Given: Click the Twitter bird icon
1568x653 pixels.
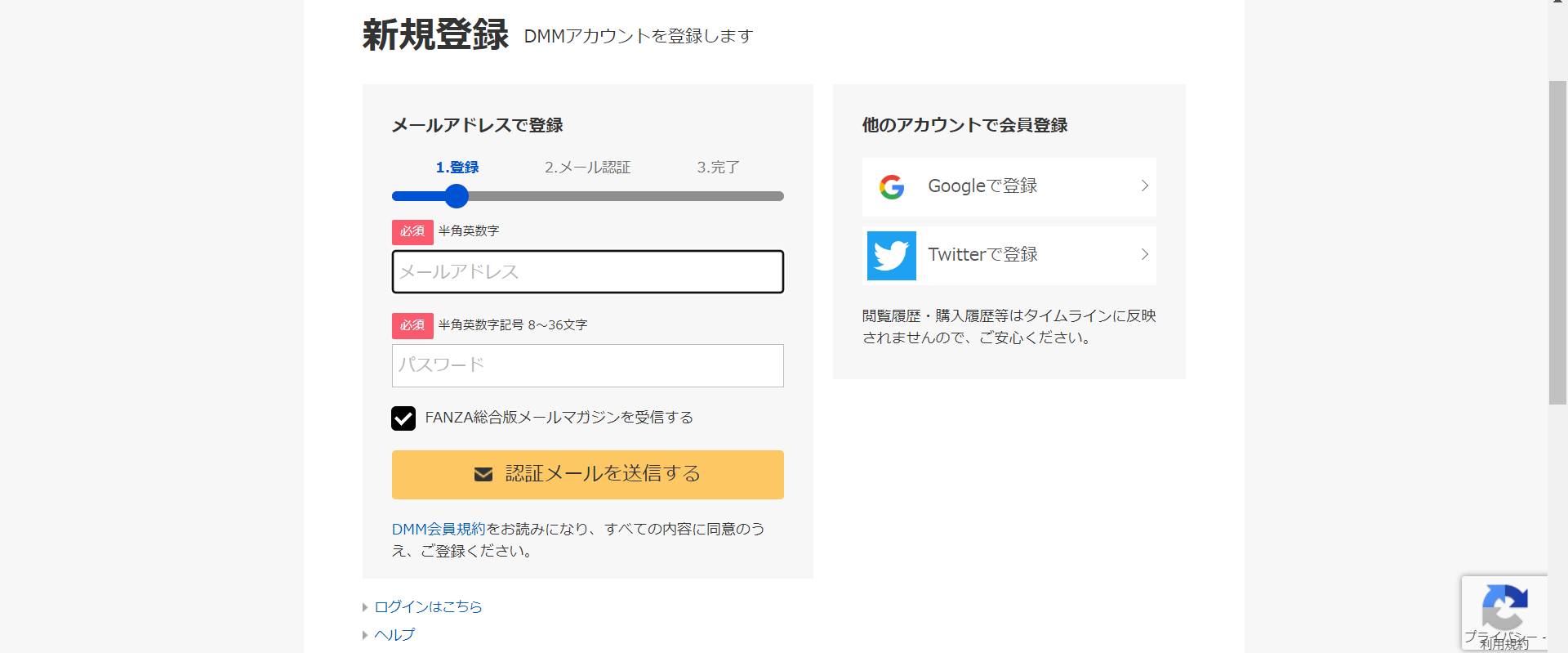Looking at the screenshot, I should point(891,256).
